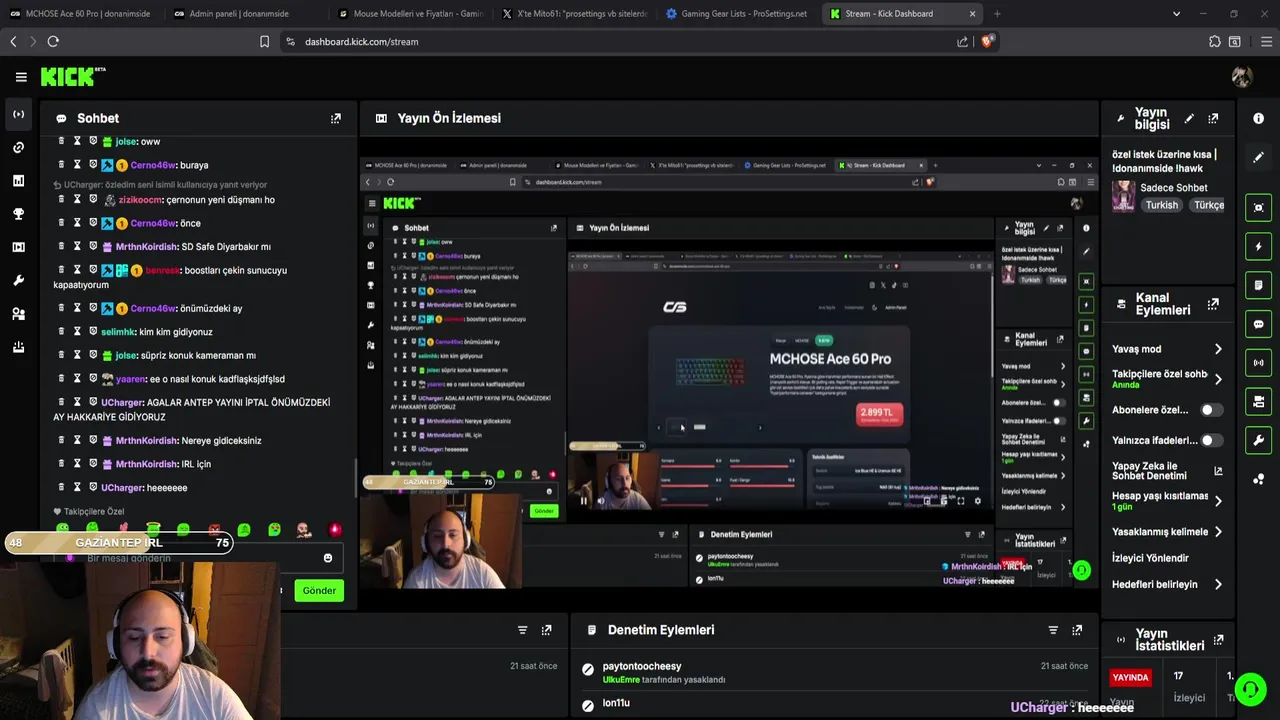The width and height of the screenshot is (1280, 720).
Task: Click the screen capture icon in right toolbar
Action: click(1258, 208)
